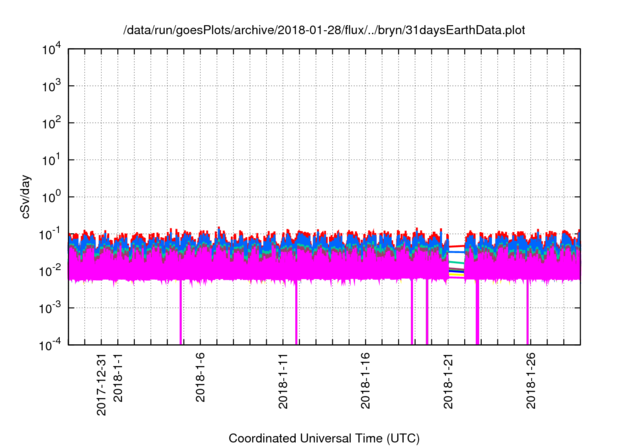Click the magenta dropout spike before 2018-1-6
Image resolution: width=640 pixels, height=448 pixels.
click(x=181, y=312)
